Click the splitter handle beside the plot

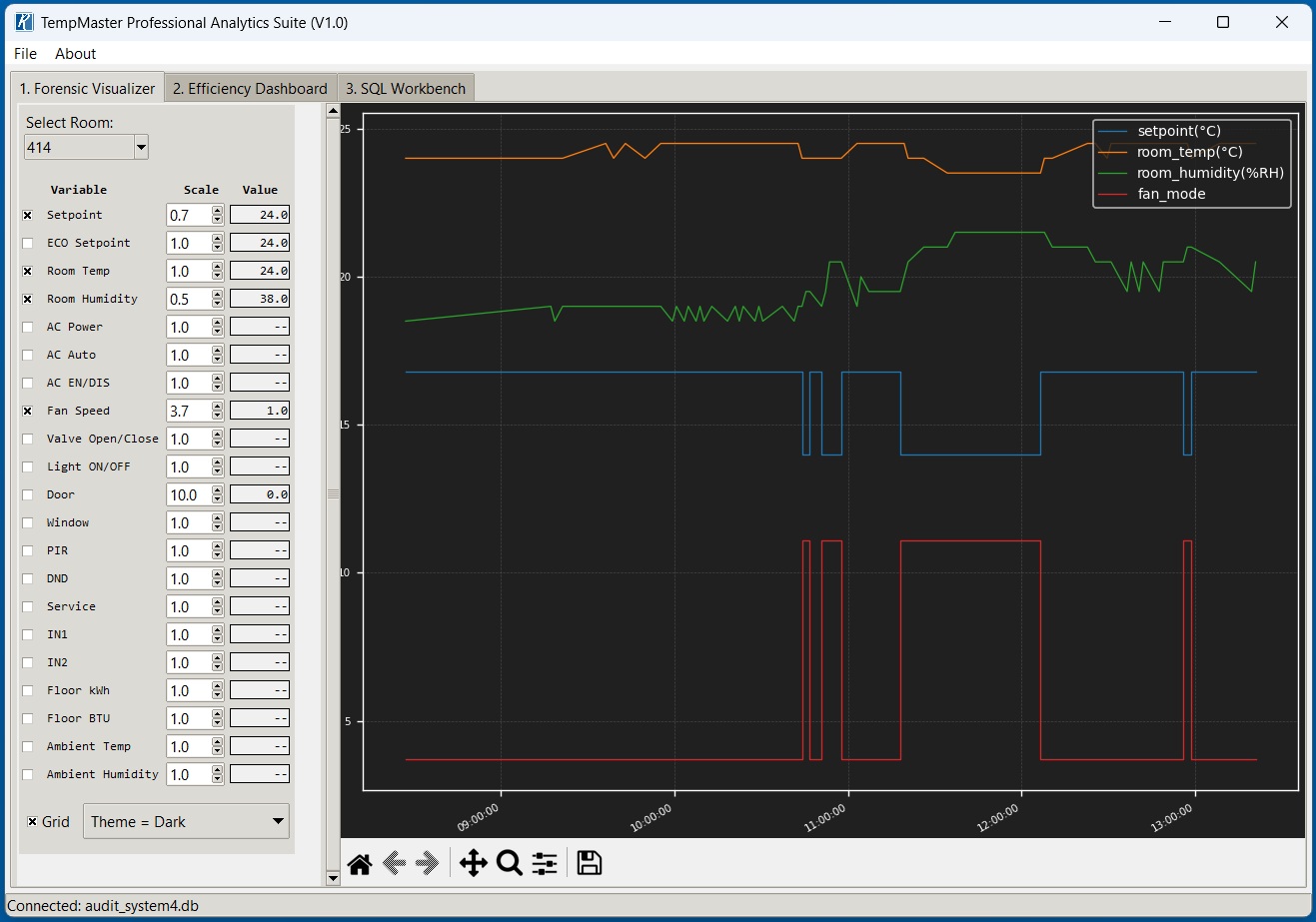(x=334, y=493)
